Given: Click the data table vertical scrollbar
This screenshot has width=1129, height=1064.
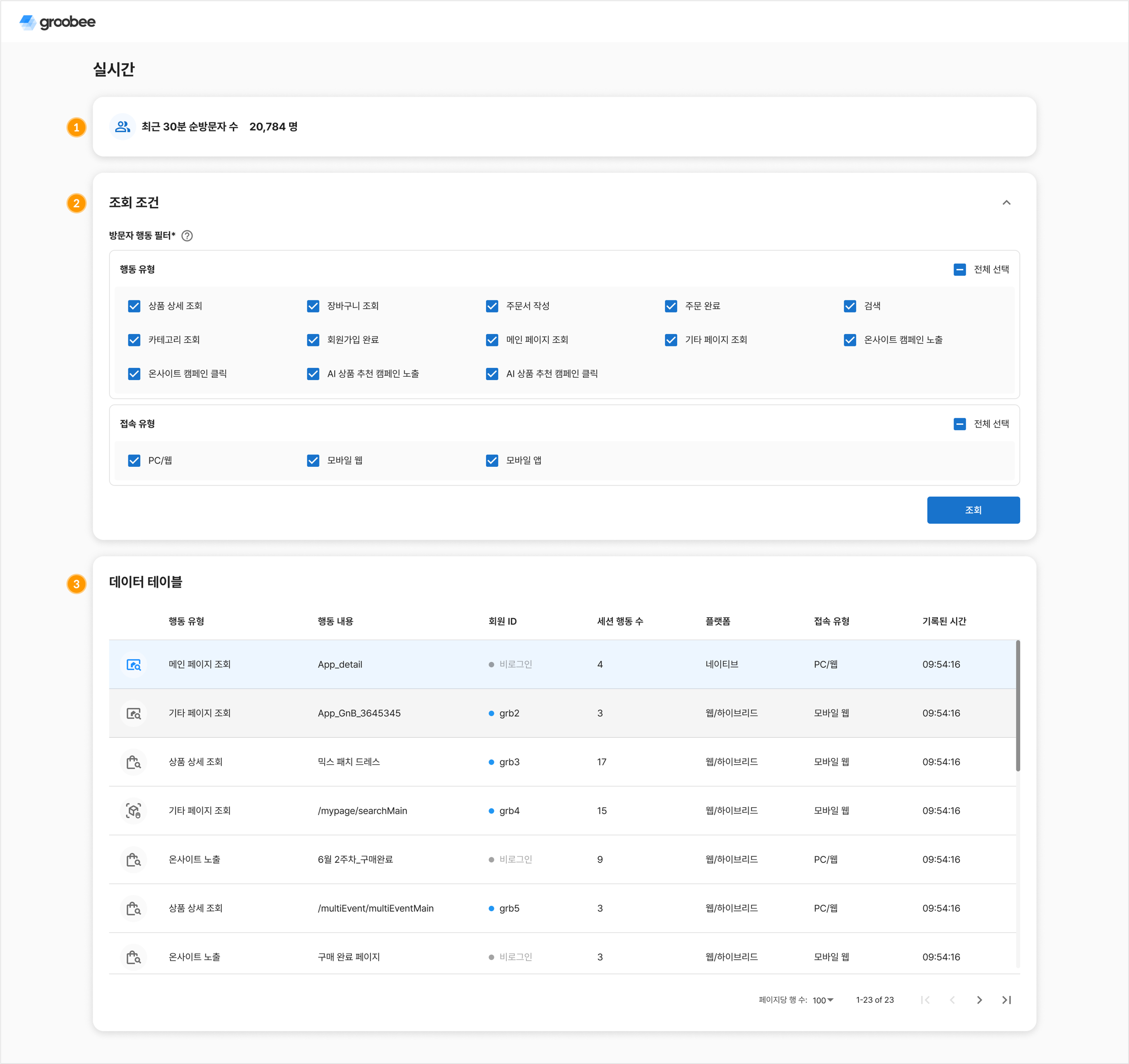Looking at the screenshot, I should [x=1018, y=706].
